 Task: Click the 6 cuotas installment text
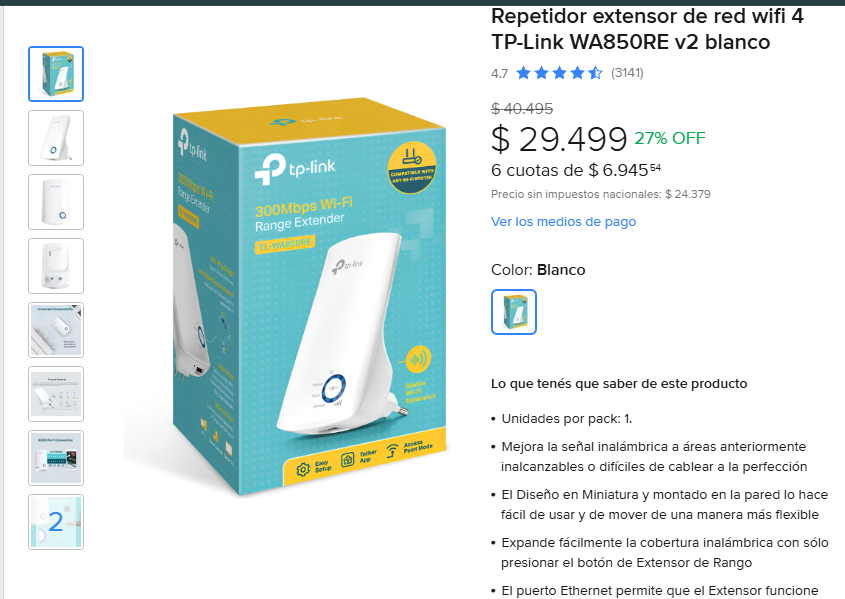[576, 170]
